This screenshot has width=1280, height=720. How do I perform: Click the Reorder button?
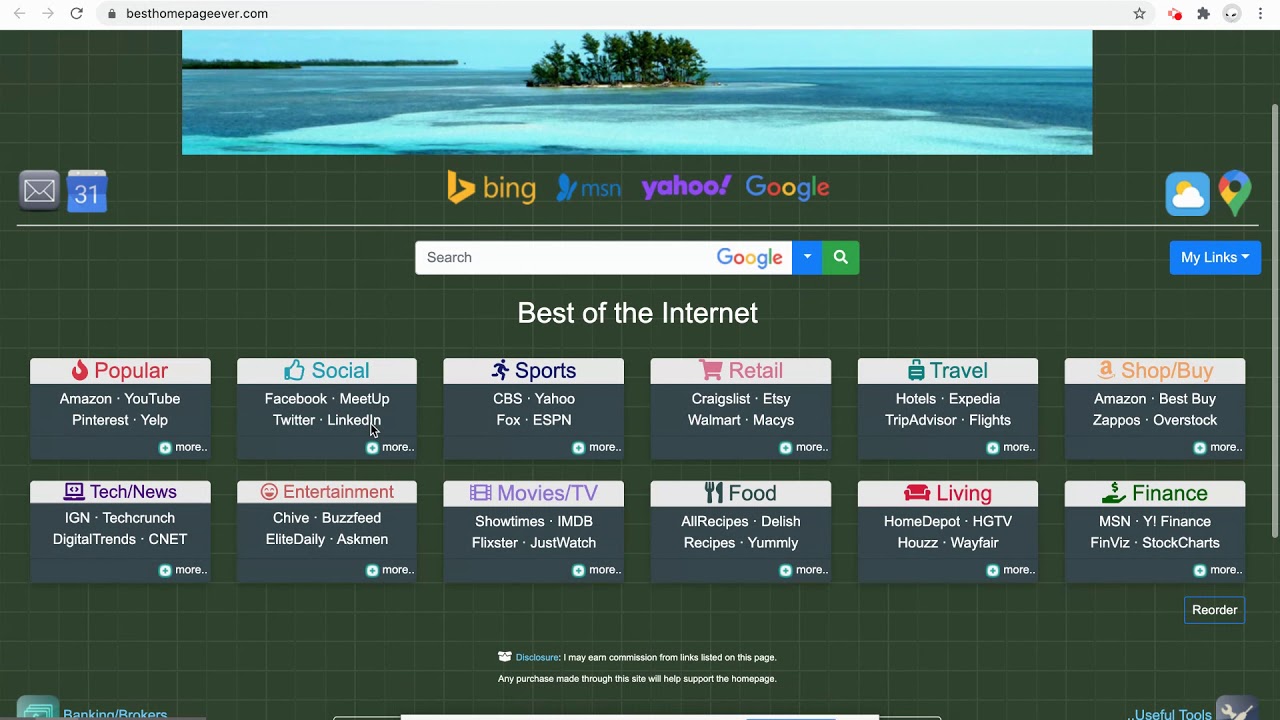pos(1214,610)
